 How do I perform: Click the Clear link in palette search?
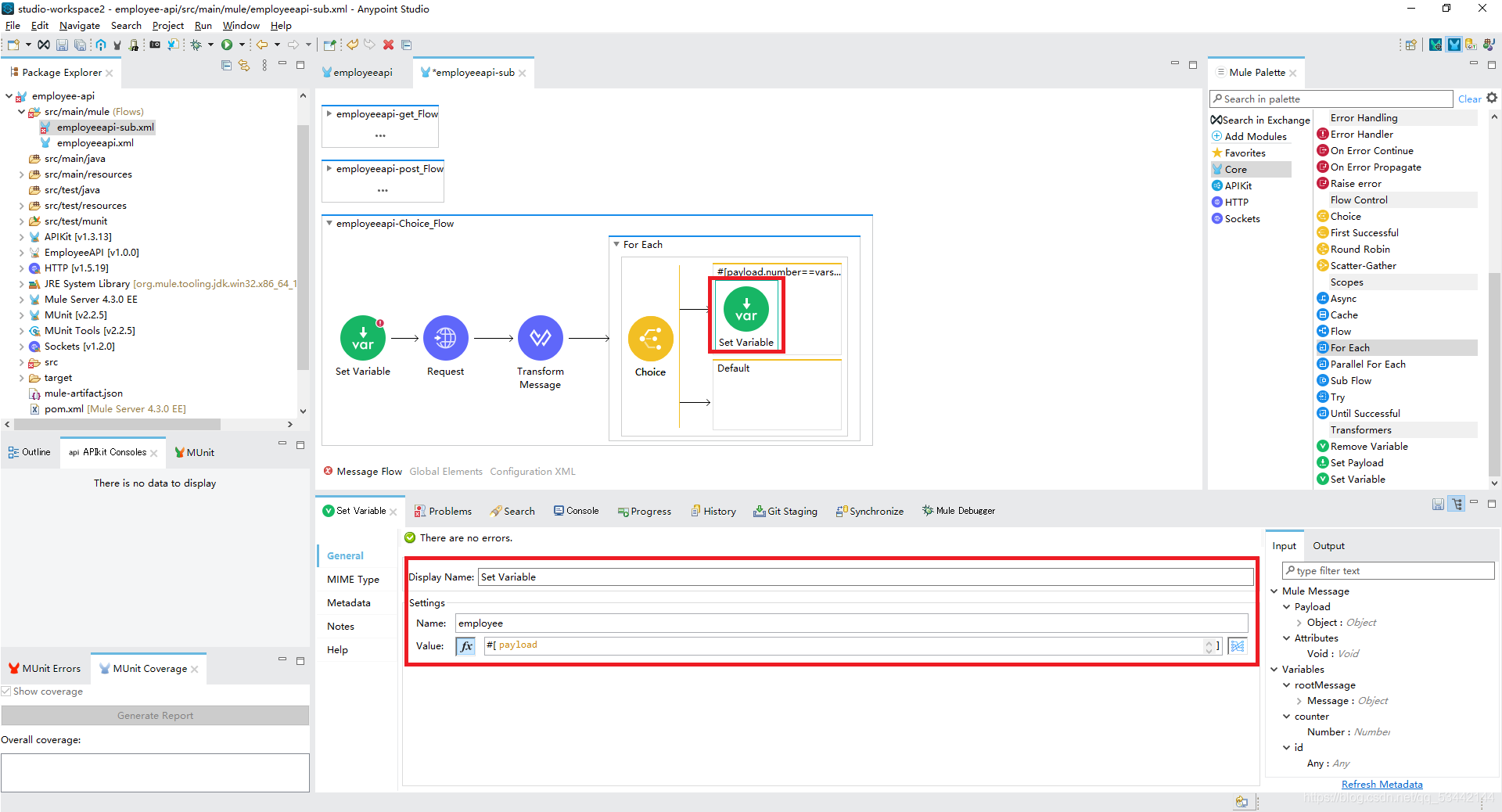coord(1469,99)
